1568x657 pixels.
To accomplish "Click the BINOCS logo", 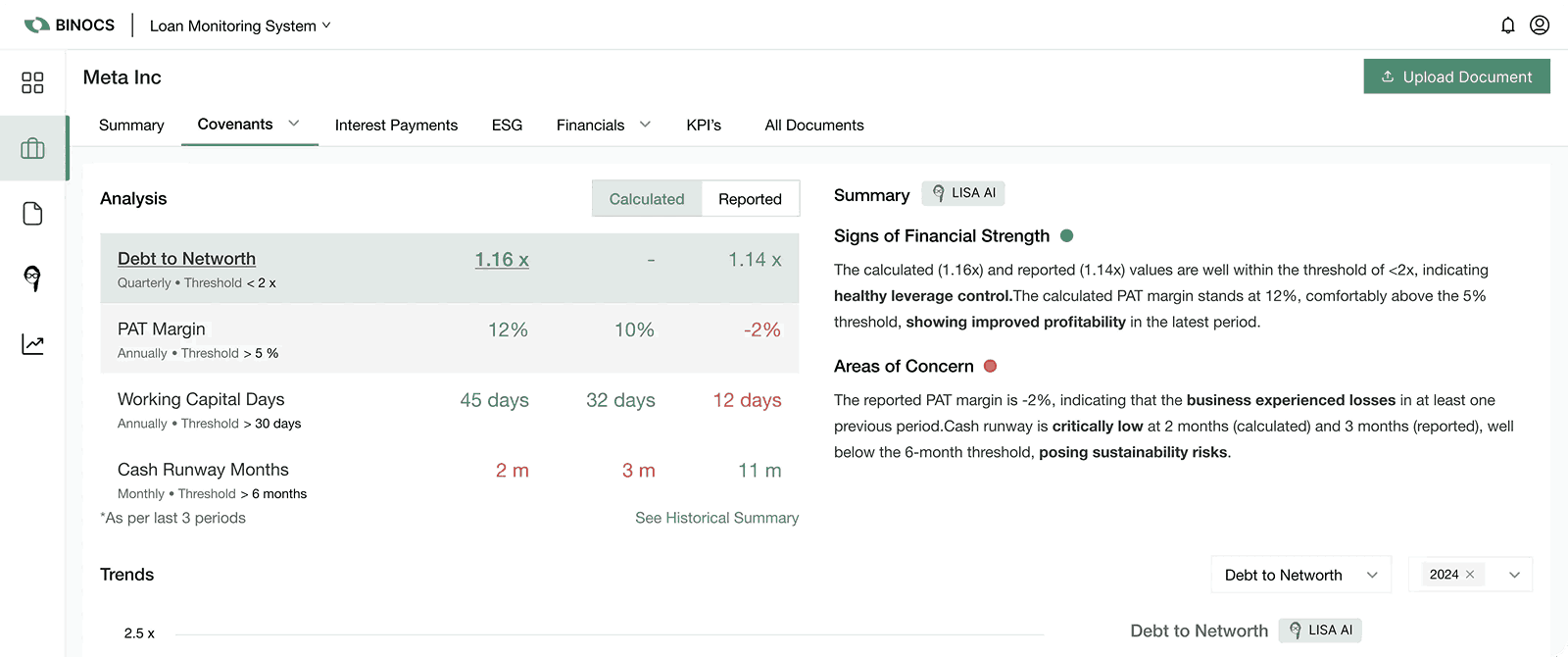I will 70,25.
